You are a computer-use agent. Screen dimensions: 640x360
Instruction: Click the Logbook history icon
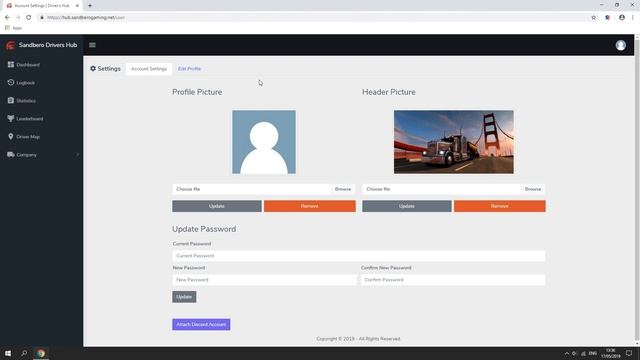pos(11,82)
